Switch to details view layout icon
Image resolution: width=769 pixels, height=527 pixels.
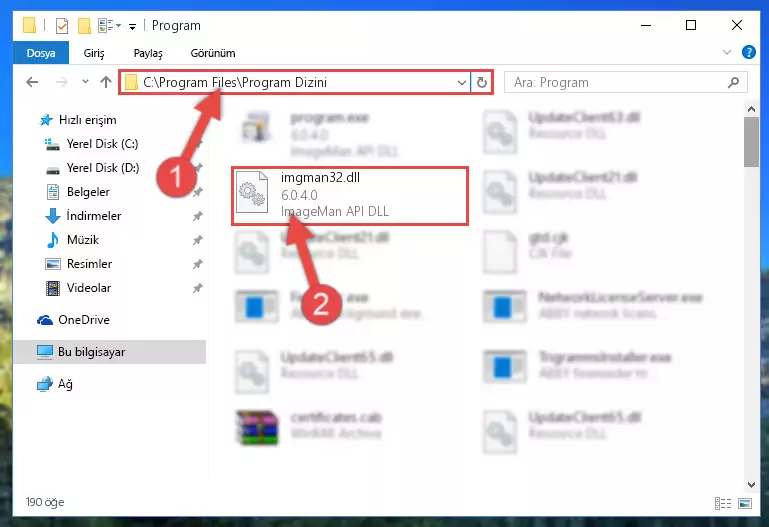tap(723, 503)
